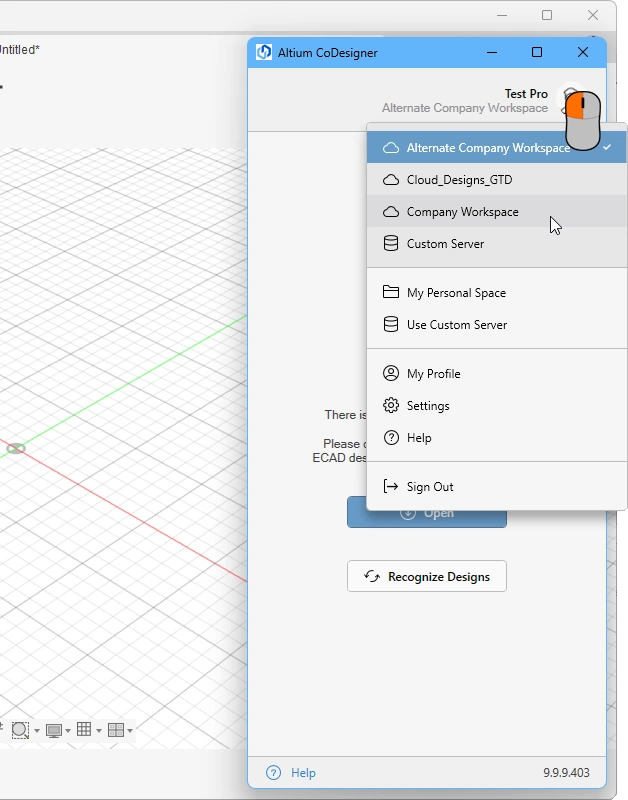Open the Display Settings monitor icon
Image resolution: width=628 pixels, height=800 pixels.
click(54, 731)
